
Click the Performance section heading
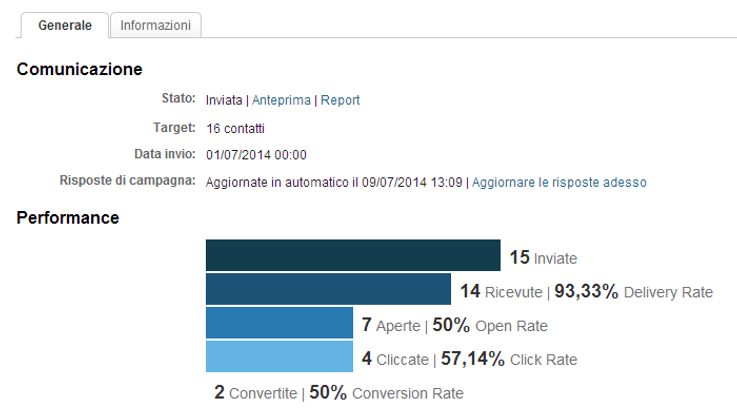pos(68,217)
